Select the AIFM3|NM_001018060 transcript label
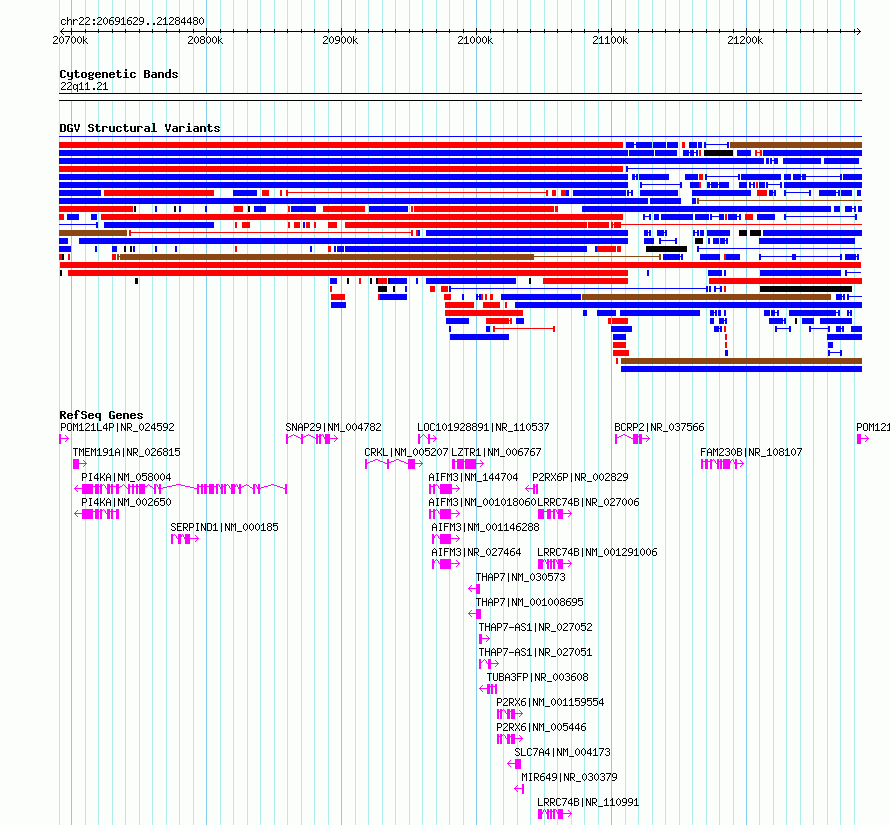 tap(482, 502)
